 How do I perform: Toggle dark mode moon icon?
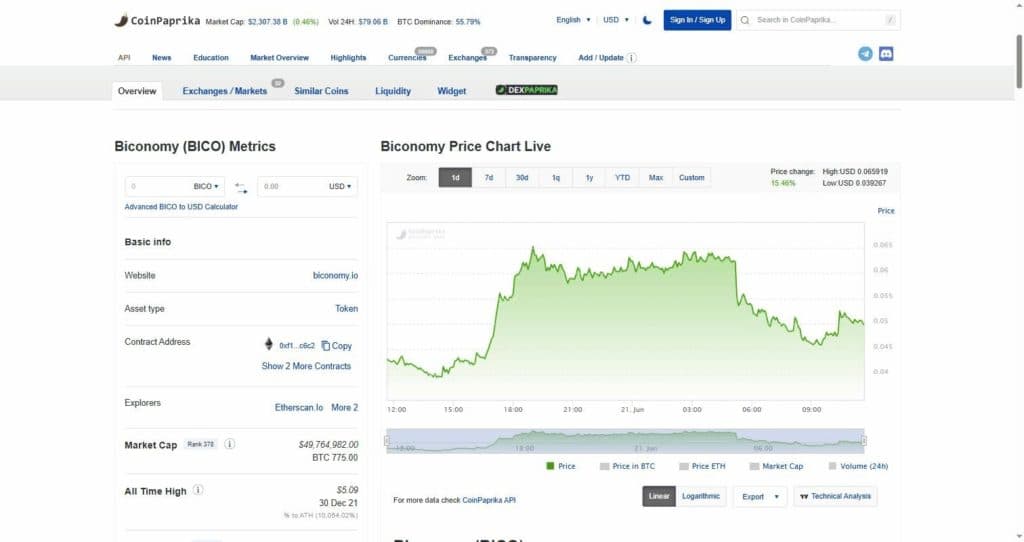click(x=647, y=20)
